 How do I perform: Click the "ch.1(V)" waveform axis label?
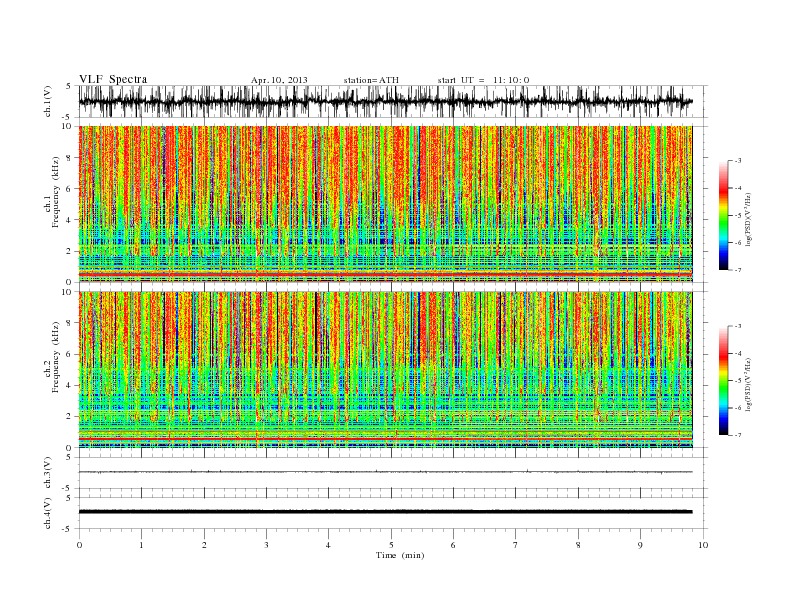tap(48, 101)
